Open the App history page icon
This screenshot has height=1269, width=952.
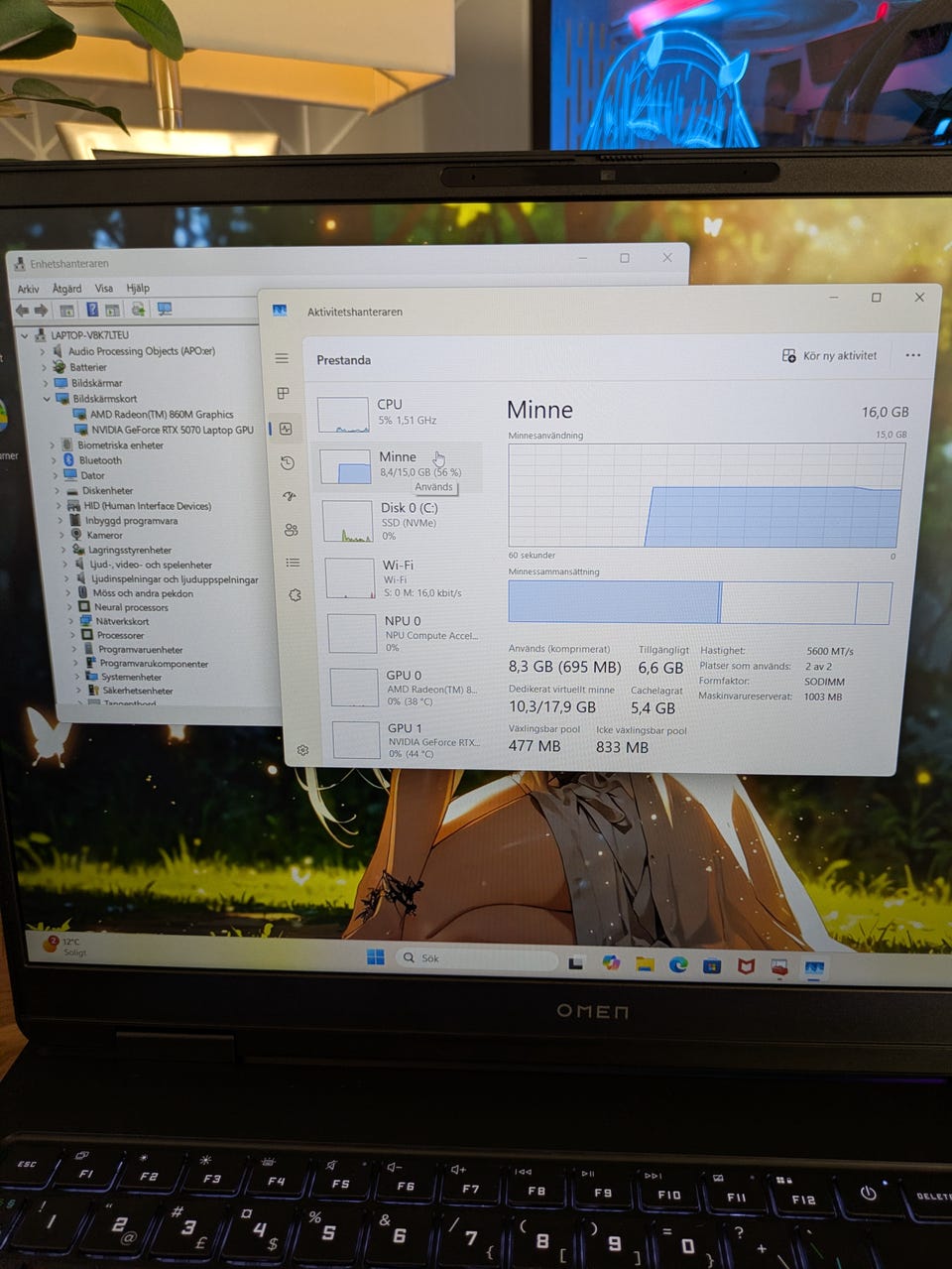pos(287,462)
